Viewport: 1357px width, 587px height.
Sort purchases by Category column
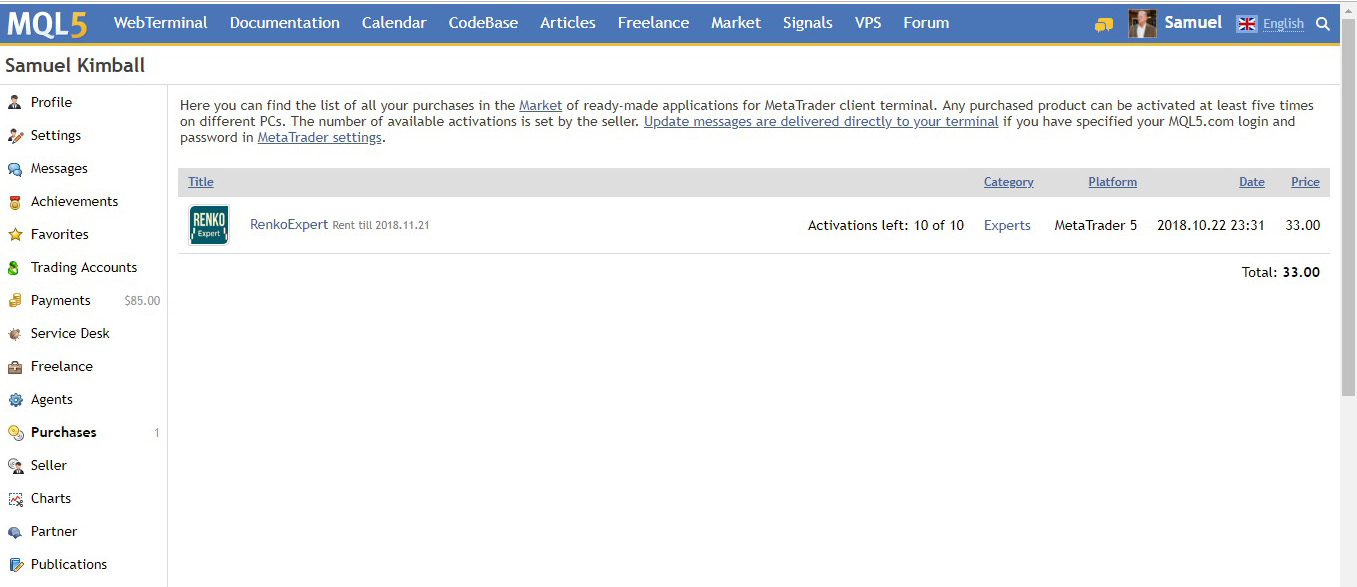[x=1009, y=182]
